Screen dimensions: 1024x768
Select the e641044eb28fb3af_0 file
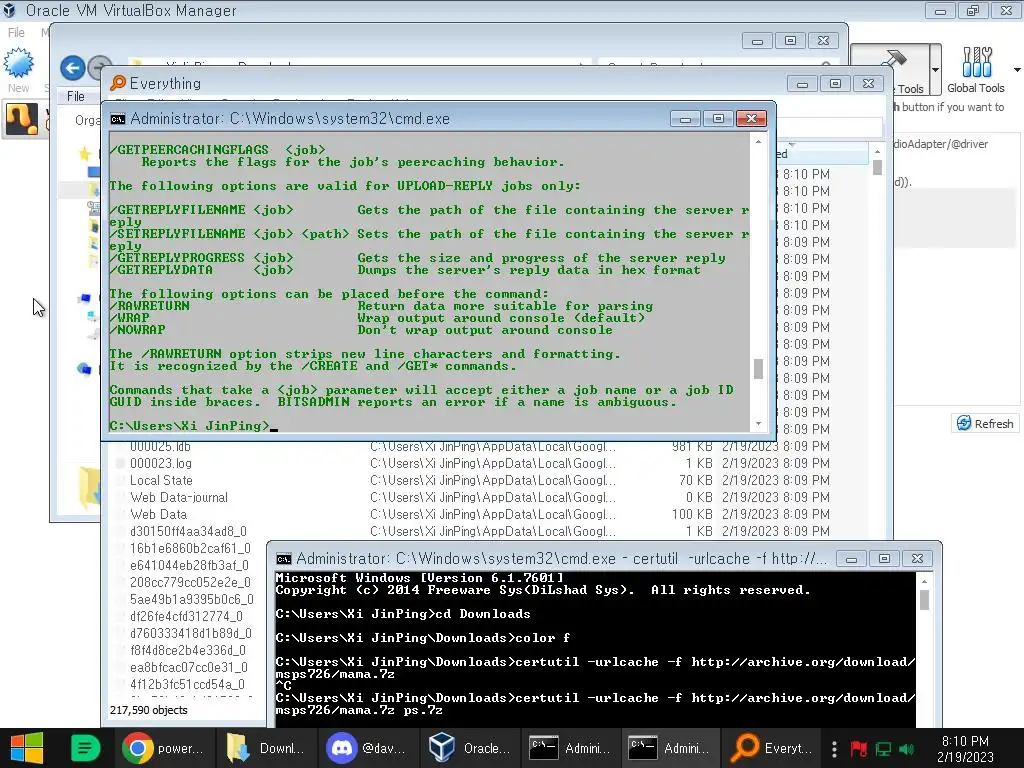(189, 565)
